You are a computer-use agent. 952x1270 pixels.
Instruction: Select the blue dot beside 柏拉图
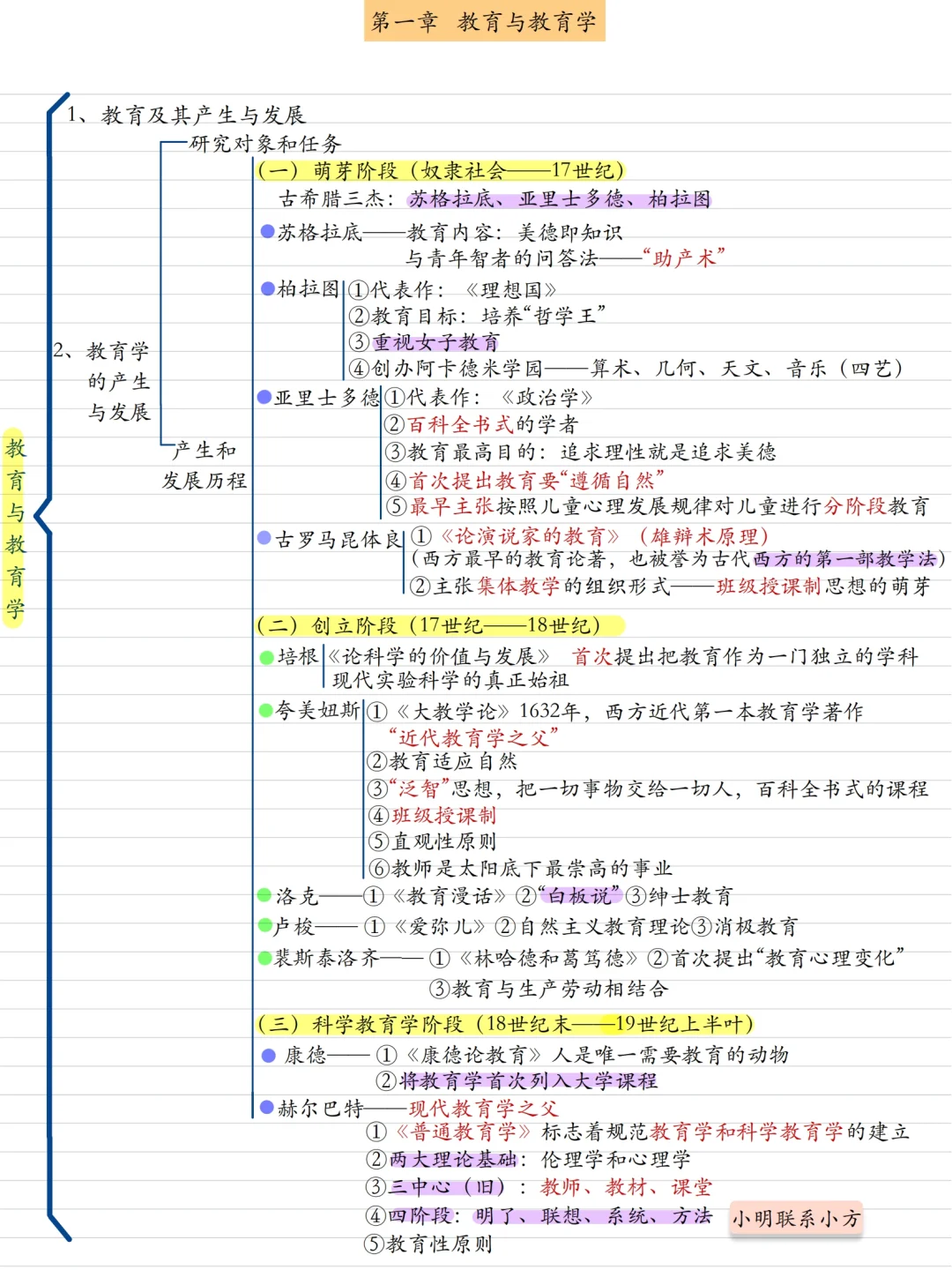[266, 288]
